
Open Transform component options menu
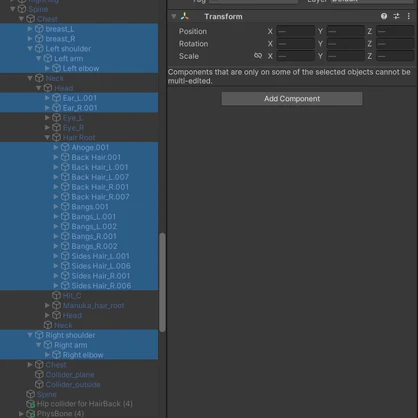(409, 16)
